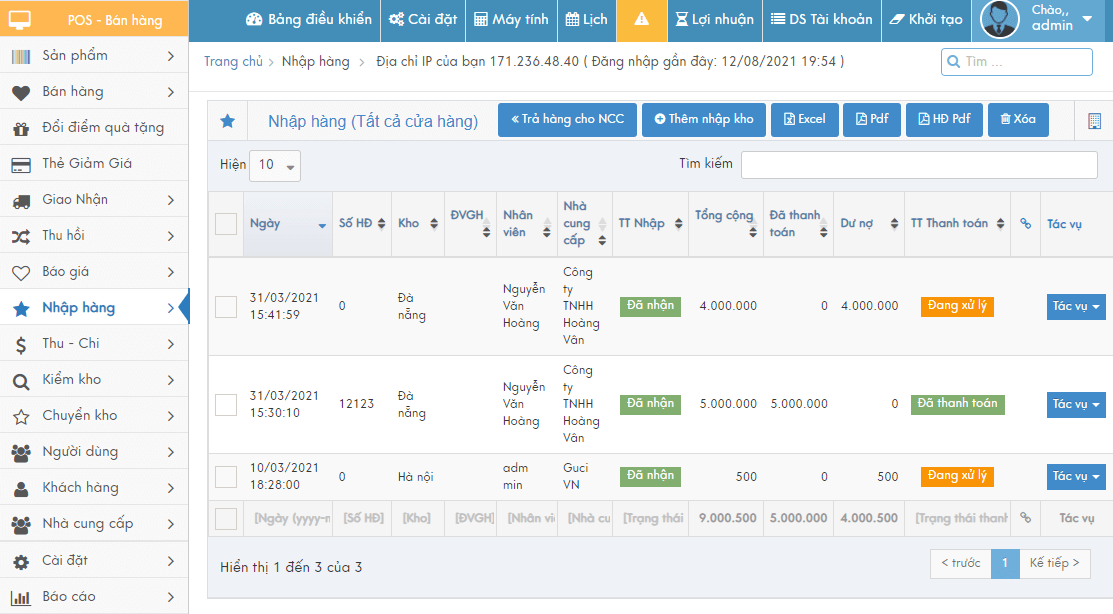Open the Bảng điều khiển dashboard
Image resolution: width=1113 pixels, height=614 pixels.
[308, 20]
